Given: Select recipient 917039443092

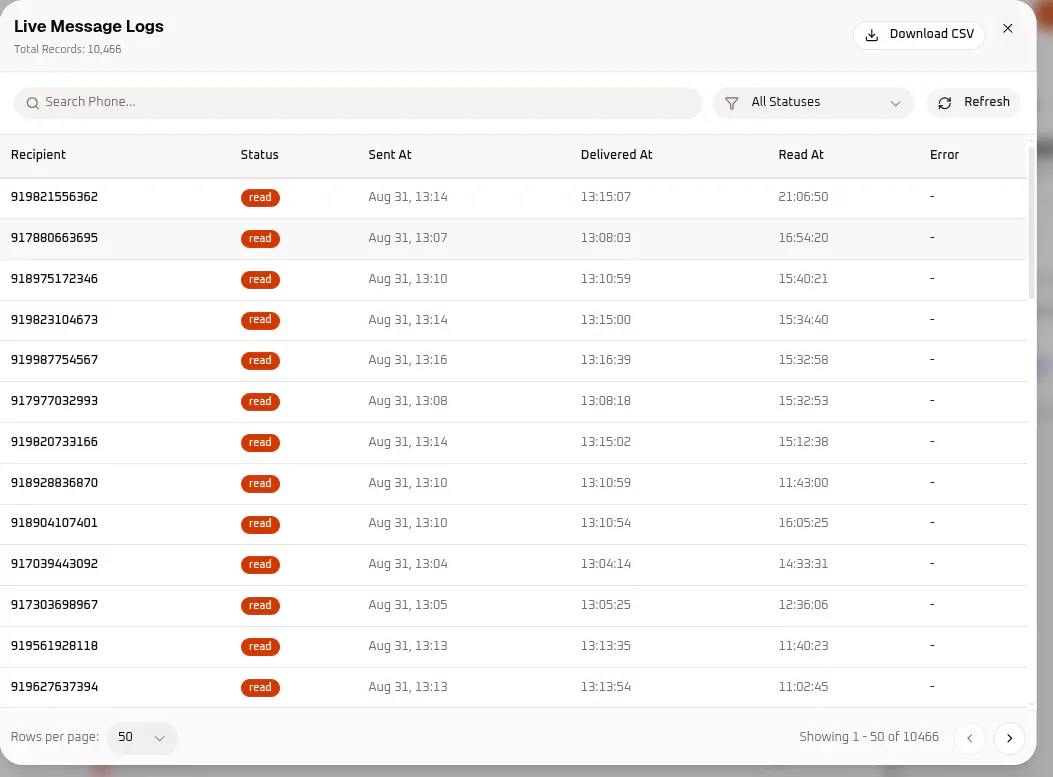Looking at the screenshot, I should pyautogui.click(x=54, y=564).
